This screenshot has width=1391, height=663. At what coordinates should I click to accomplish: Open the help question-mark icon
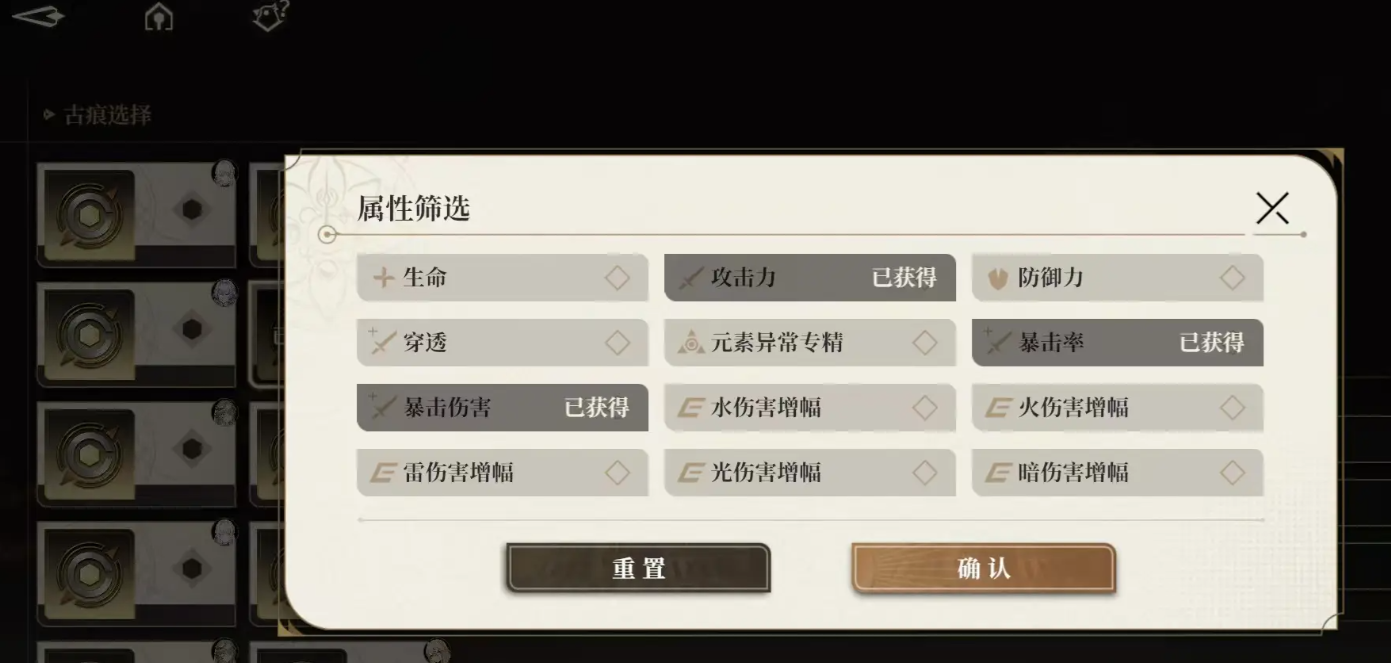pos(270,15)
